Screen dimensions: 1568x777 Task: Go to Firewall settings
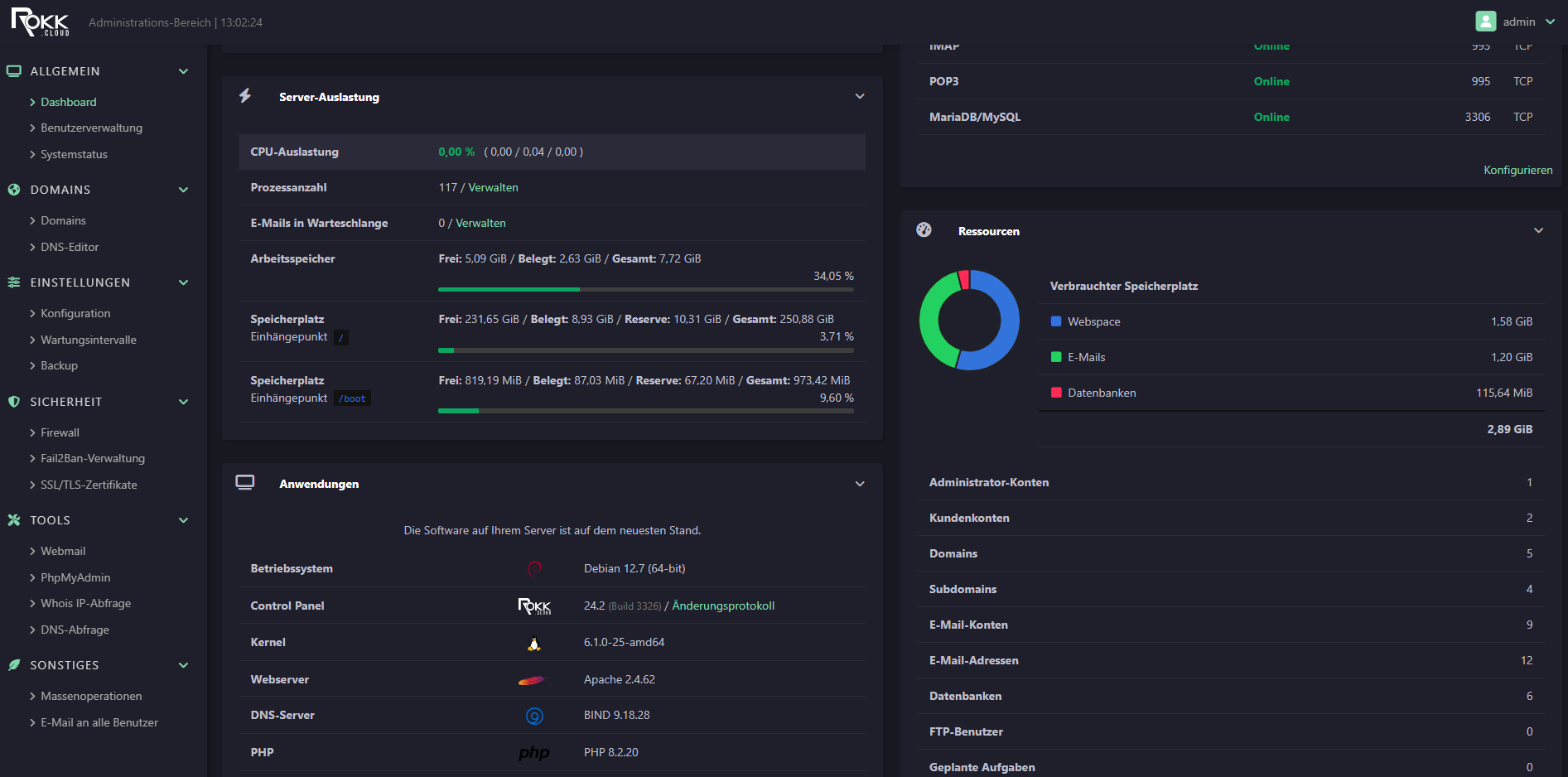point(60,432)
